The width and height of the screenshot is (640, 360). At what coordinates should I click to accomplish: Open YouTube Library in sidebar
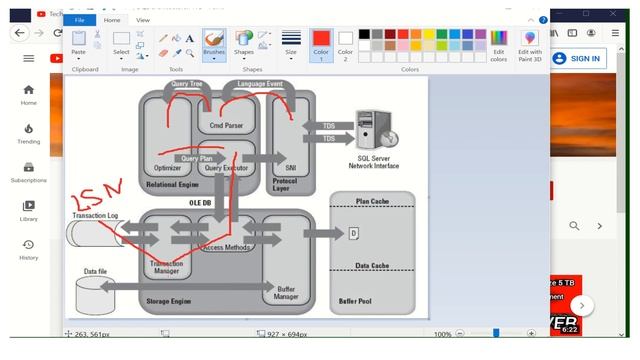29,211
